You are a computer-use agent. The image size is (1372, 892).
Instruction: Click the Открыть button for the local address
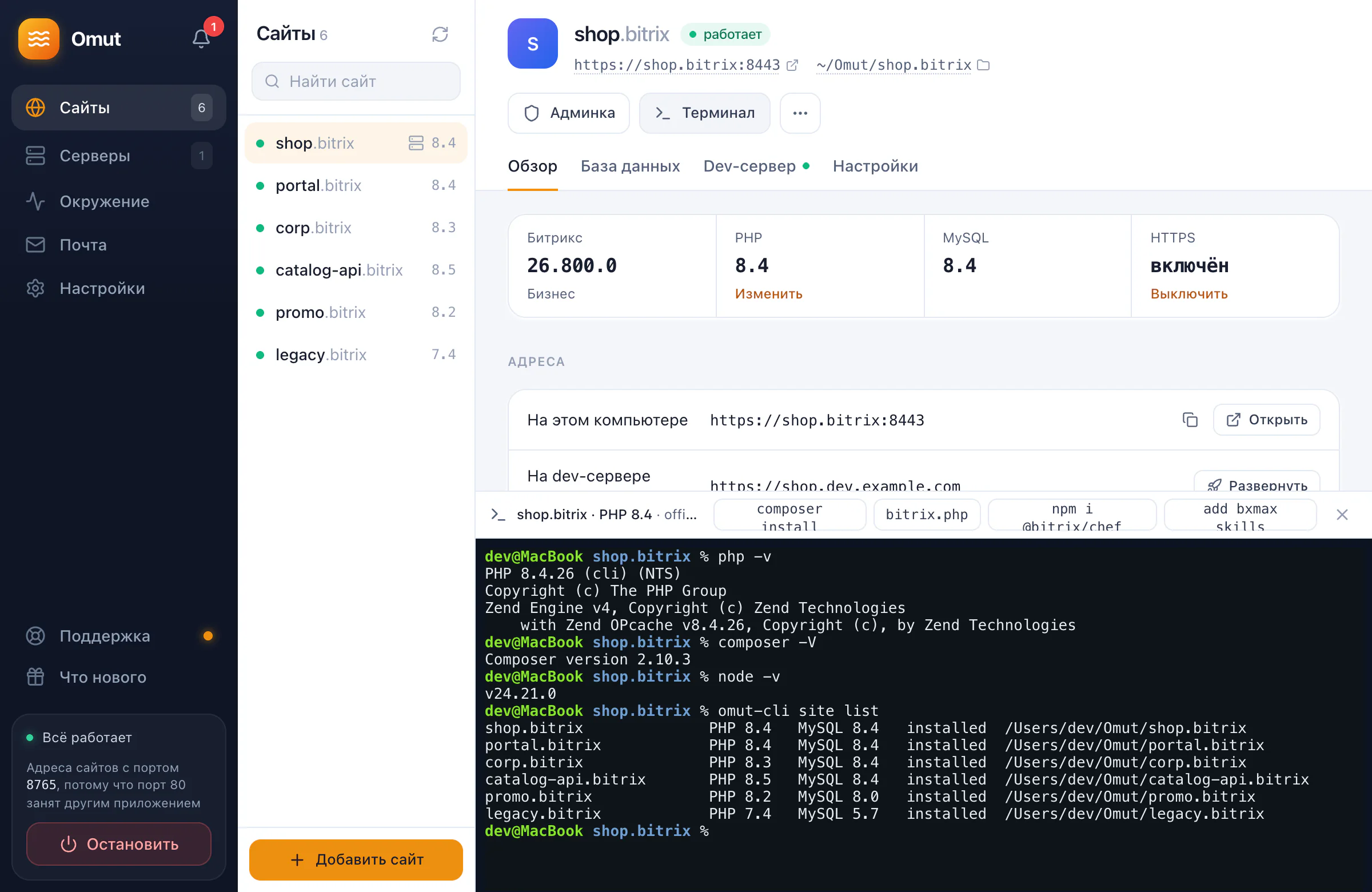click(x=1266, y=420)
